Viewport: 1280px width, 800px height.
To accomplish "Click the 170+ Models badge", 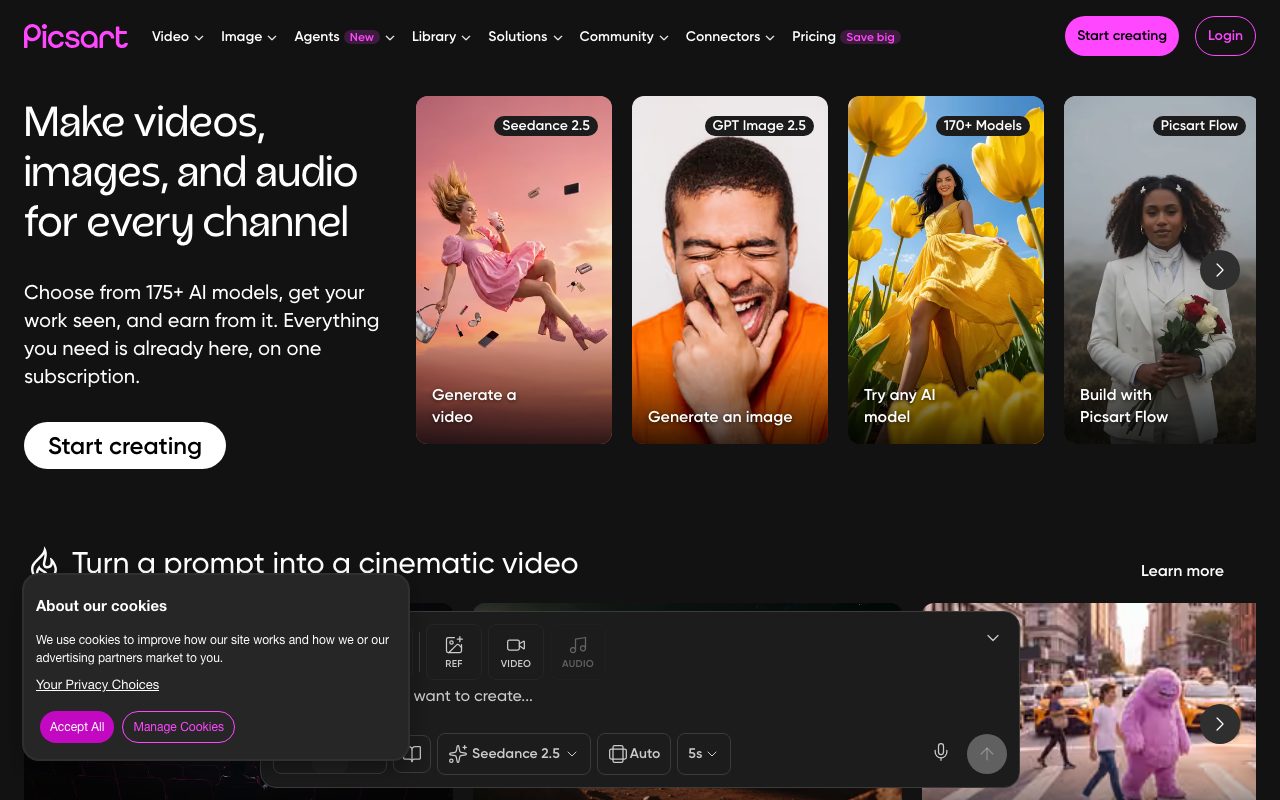I will click(983, 125).
